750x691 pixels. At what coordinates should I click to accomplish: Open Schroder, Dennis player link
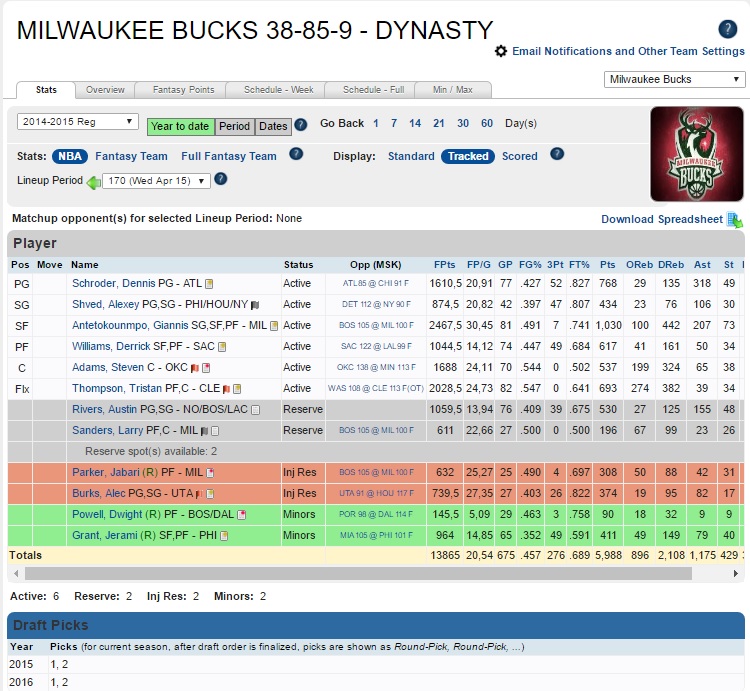(x=114, y=284)
